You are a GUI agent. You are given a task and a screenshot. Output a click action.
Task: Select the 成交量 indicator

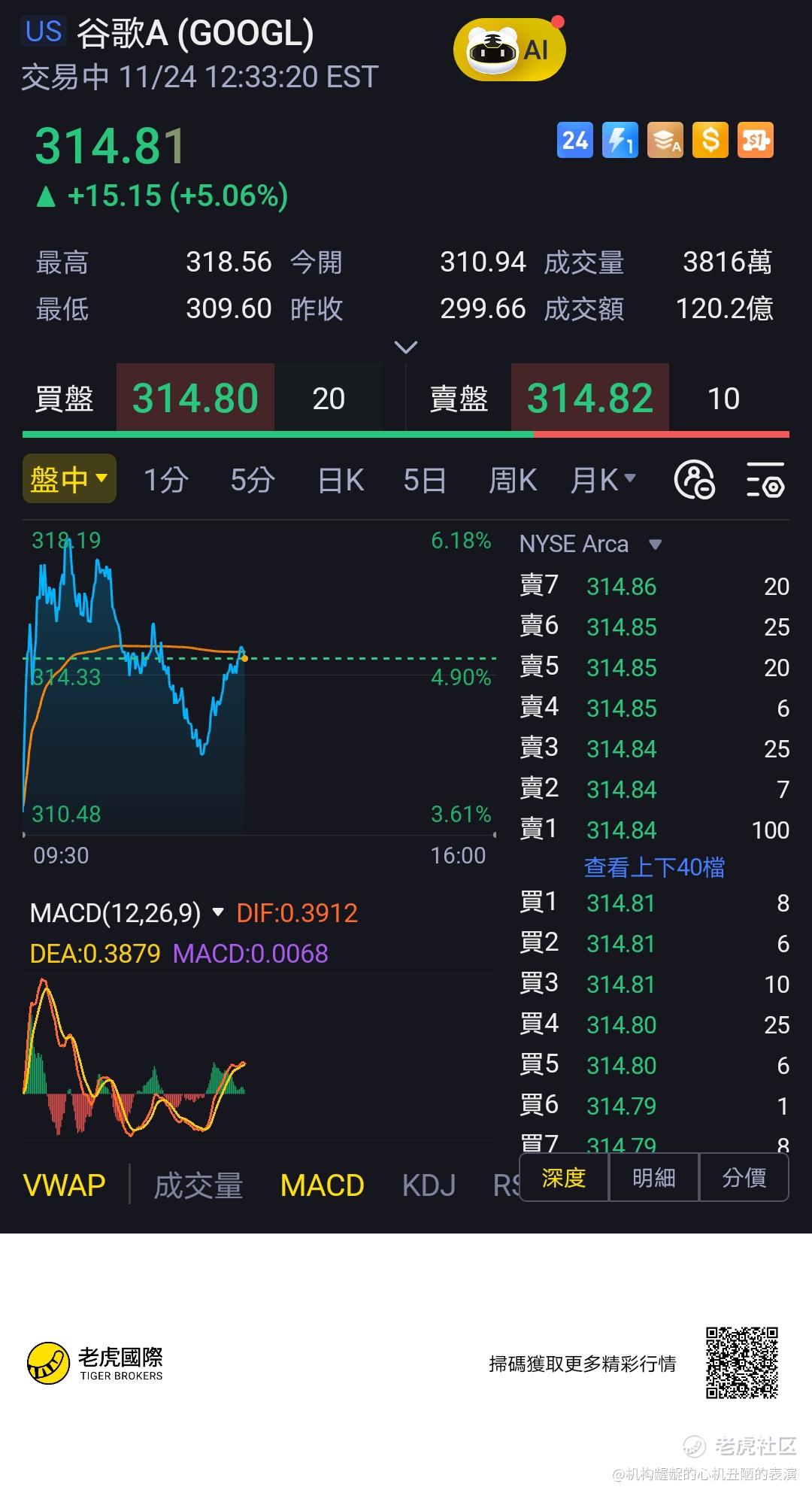(x=198, y=1185)
